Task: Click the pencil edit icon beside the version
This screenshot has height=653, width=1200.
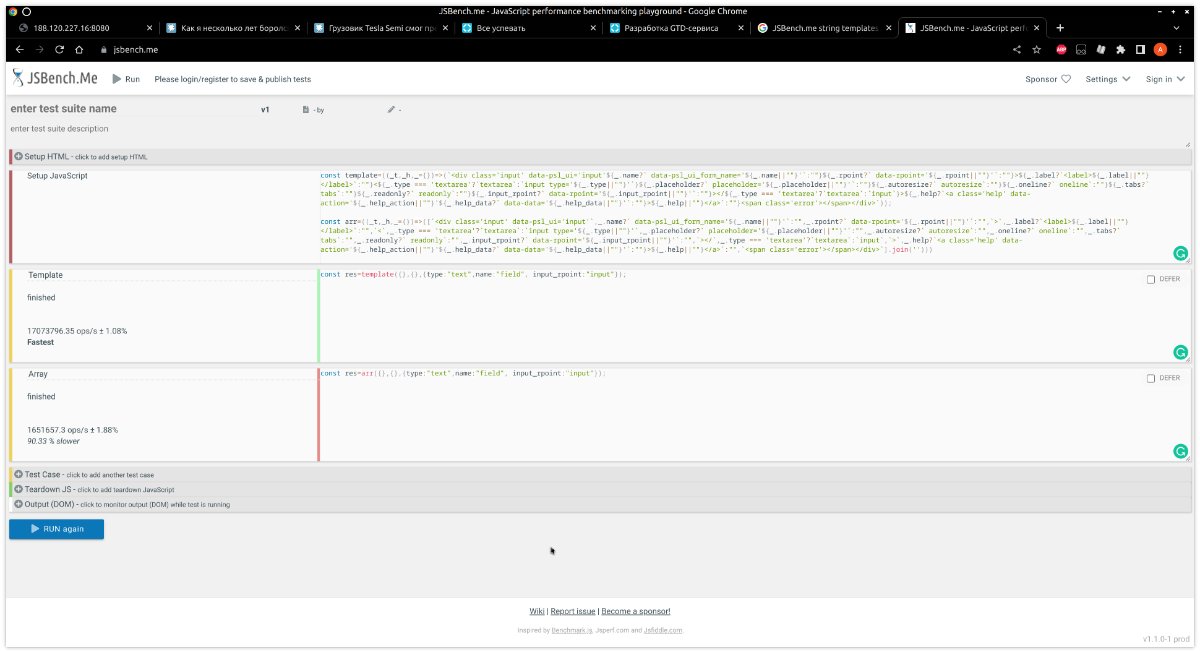Action: [392, 110]
